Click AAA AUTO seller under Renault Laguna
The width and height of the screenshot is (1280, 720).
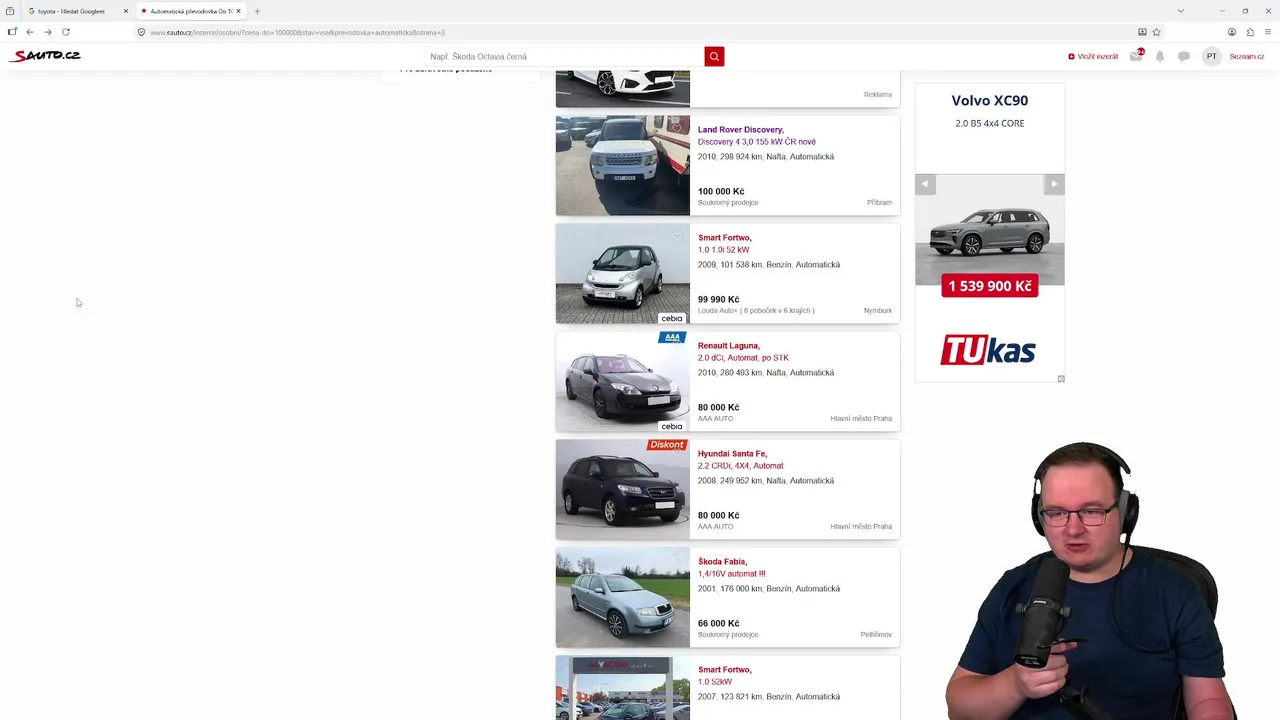pos(716,419)
